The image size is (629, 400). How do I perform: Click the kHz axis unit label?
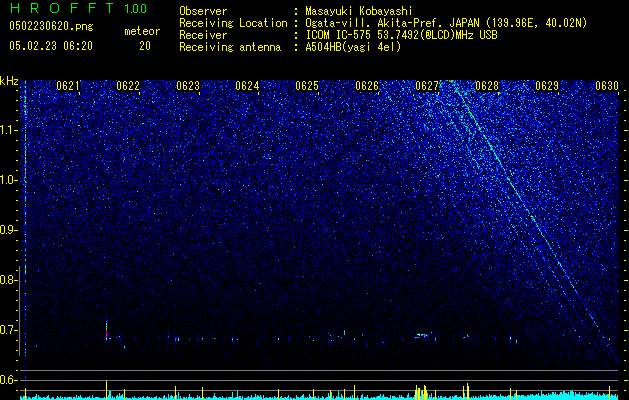(x=9, y=81)
